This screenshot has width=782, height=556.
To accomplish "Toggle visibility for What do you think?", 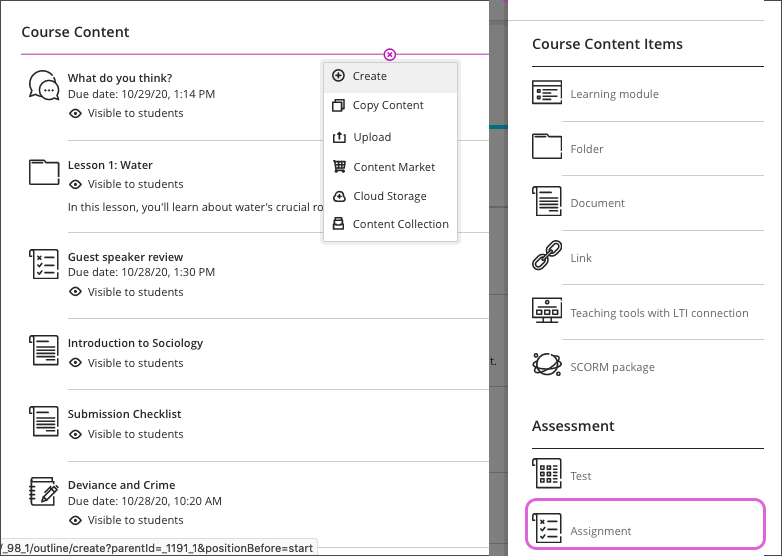I will pos(126,113).
